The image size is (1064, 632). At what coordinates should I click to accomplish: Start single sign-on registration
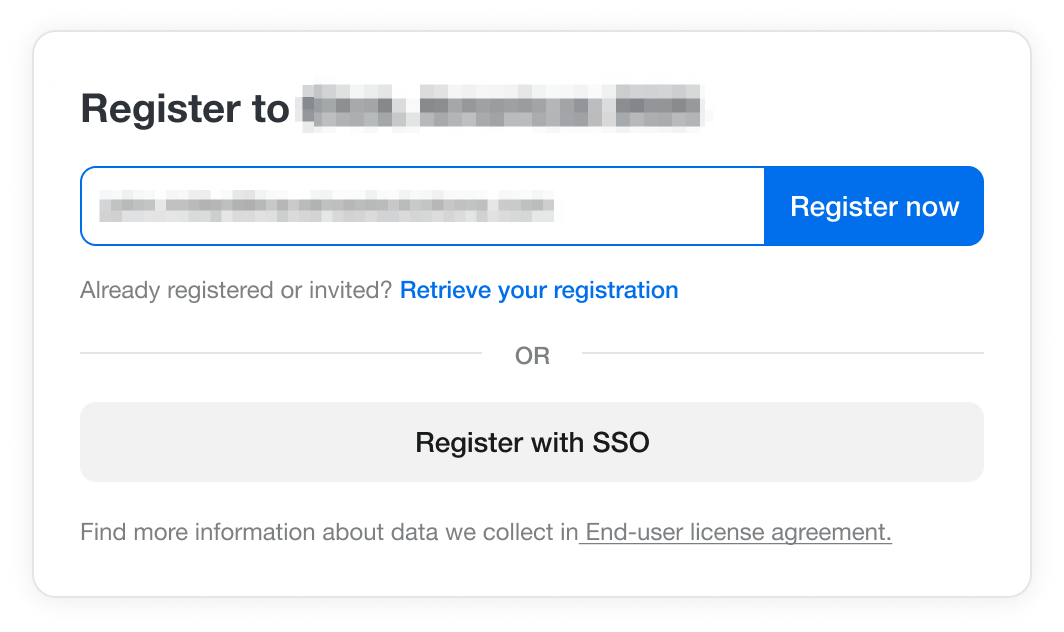click(x=532, y=442)
